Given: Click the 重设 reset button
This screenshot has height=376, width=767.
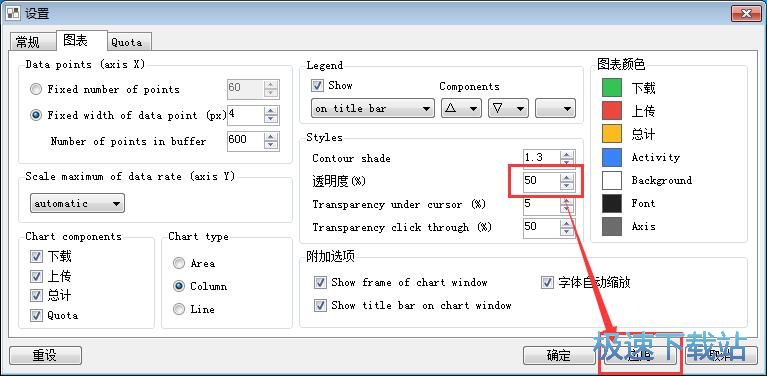Looking at the screenshot, I should tap(45, 355).
